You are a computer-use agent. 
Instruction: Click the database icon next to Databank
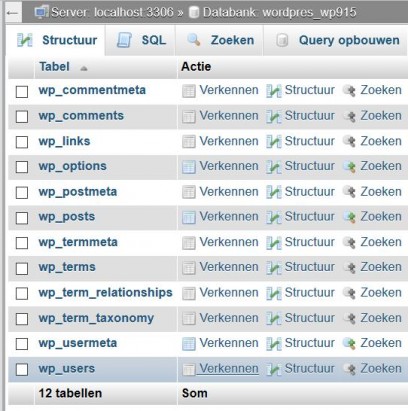pos(193,13)
